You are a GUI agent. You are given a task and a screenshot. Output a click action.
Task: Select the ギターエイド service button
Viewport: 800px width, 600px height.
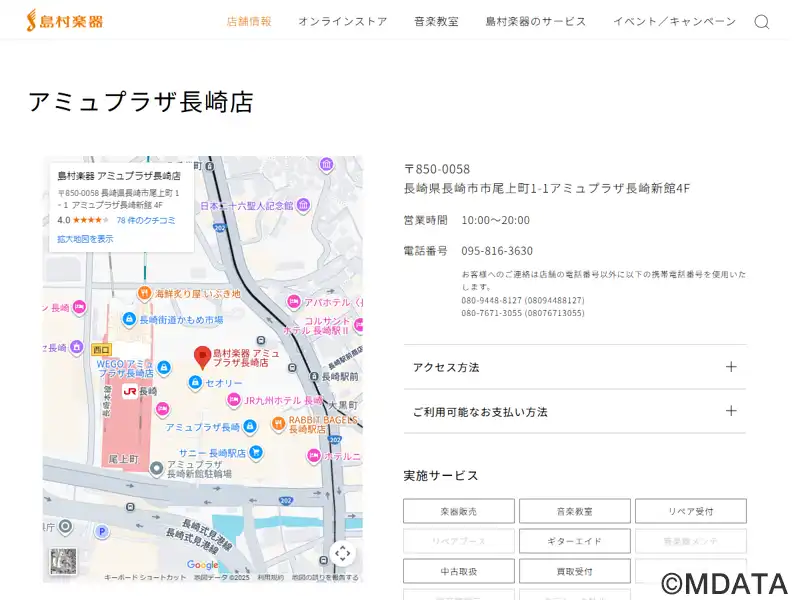pyautogui.click(x=574, y=541)
